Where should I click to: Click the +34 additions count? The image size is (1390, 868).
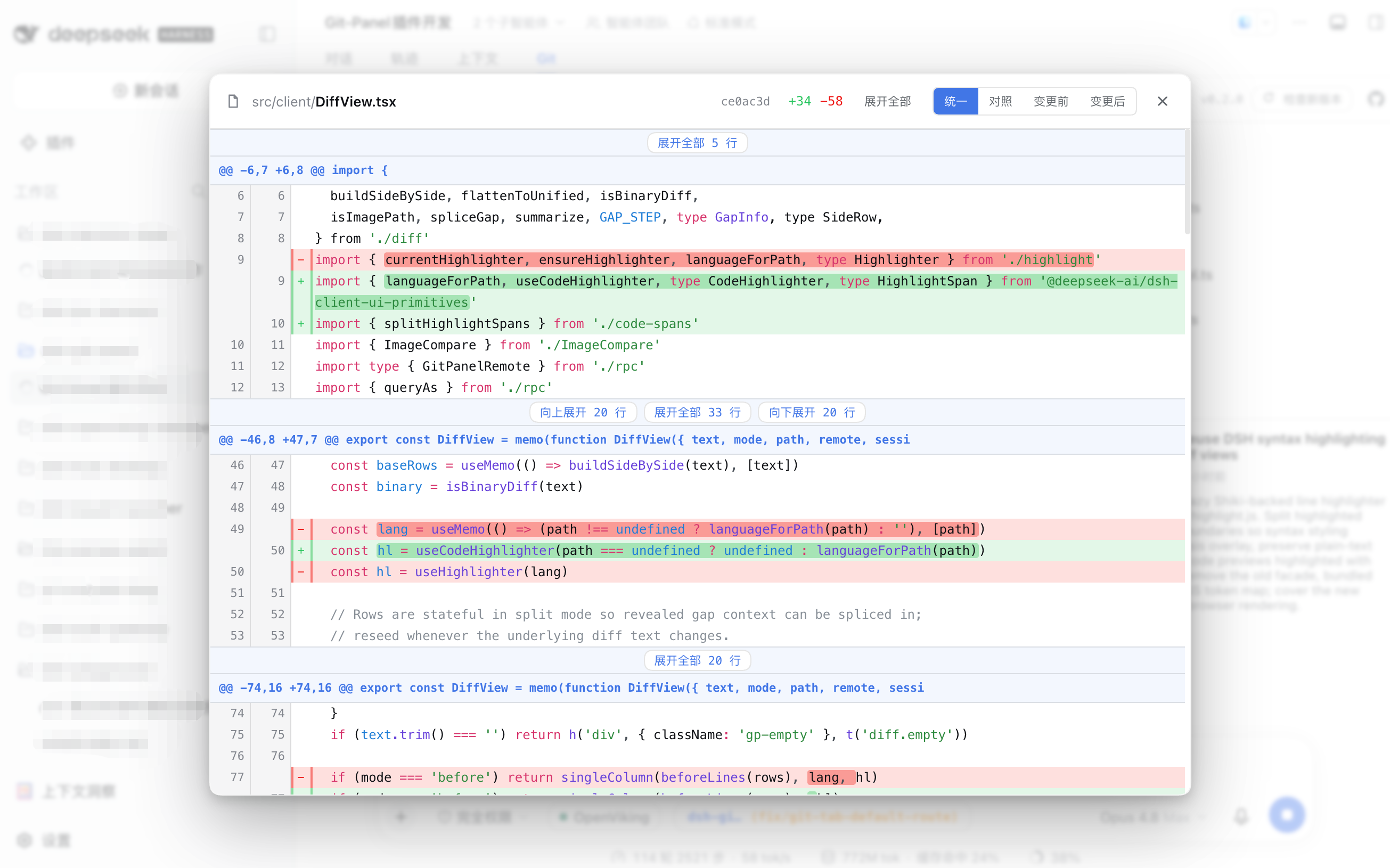(799, 102)
